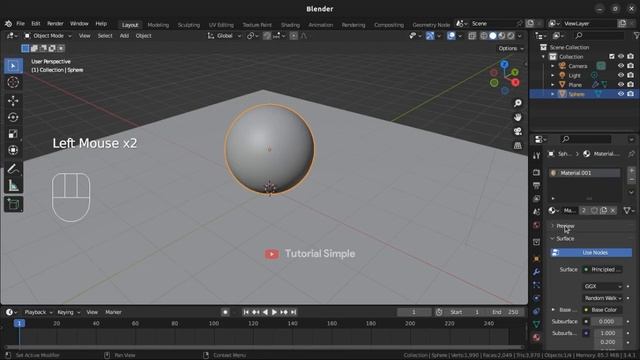640x360 pixels.
Task: Click the Blender logo menu icon
Action: (x=8, y=24)
